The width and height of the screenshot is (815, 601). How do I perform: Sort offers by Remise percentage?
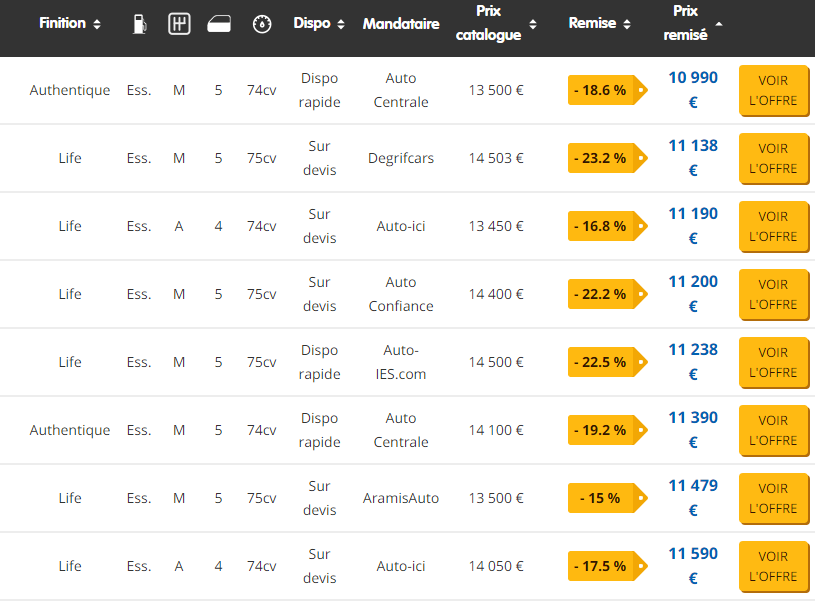pyautogui.click(x=599, y=24)
